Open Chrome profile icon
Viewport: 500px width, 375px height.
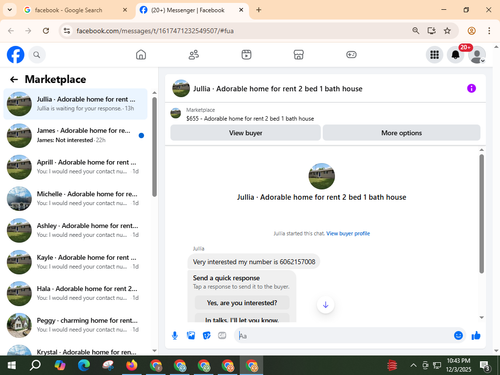click(x=471, y=31)
